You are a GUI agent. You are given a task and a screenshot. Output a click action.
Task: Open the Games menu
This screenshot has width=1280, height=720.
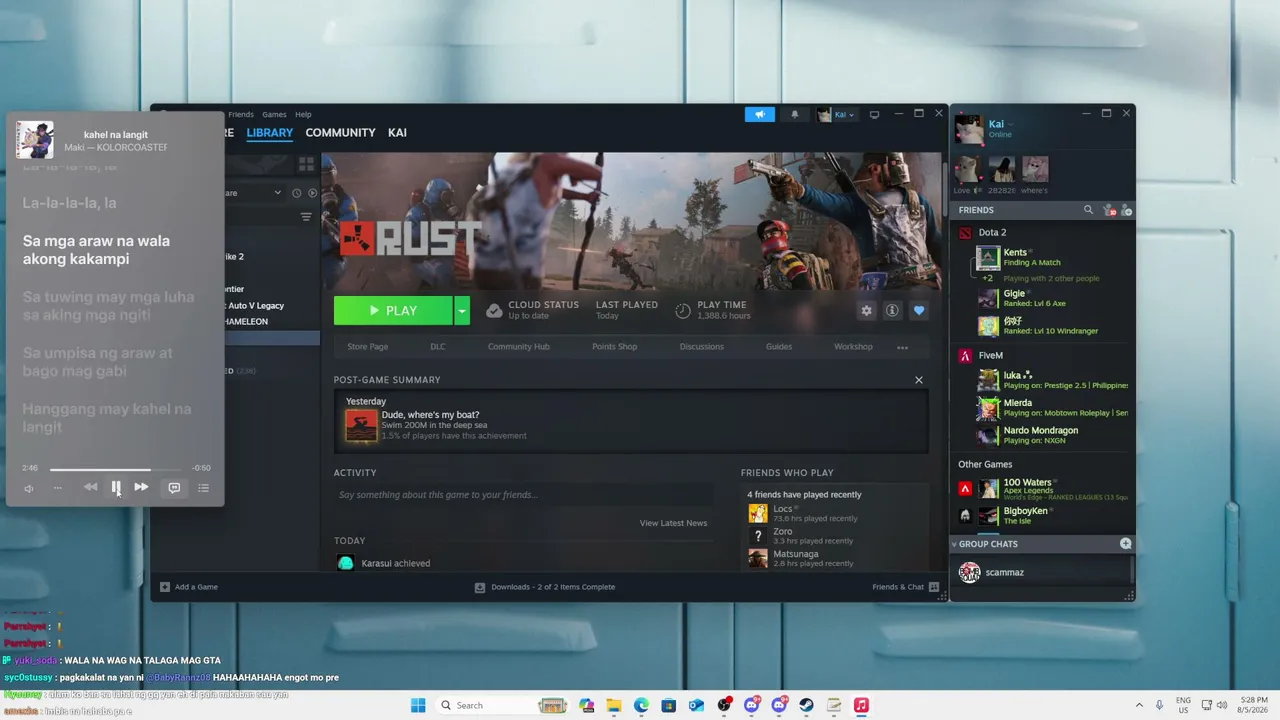(x=274, y=114)
